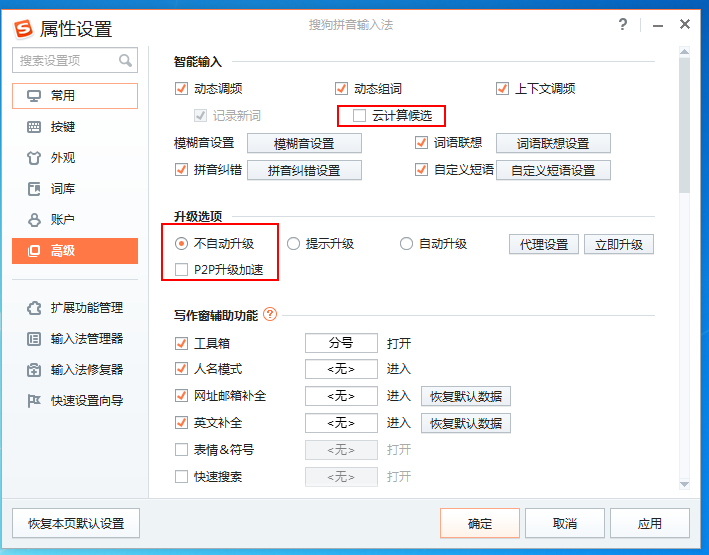Click the scrollbar down arrow at bottom
The width and height of the screenshot is (709, 555).
[685, 484]
